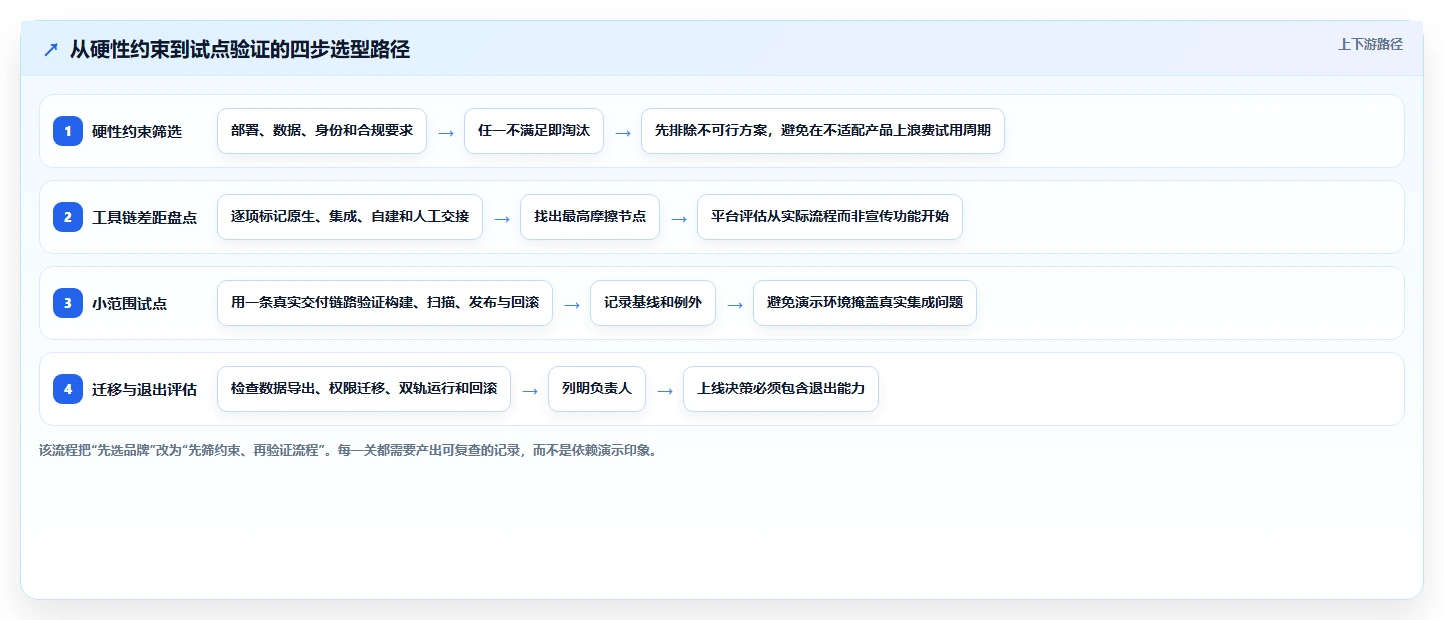Click the 硬性约束筛选 step label

pos(137,131)
